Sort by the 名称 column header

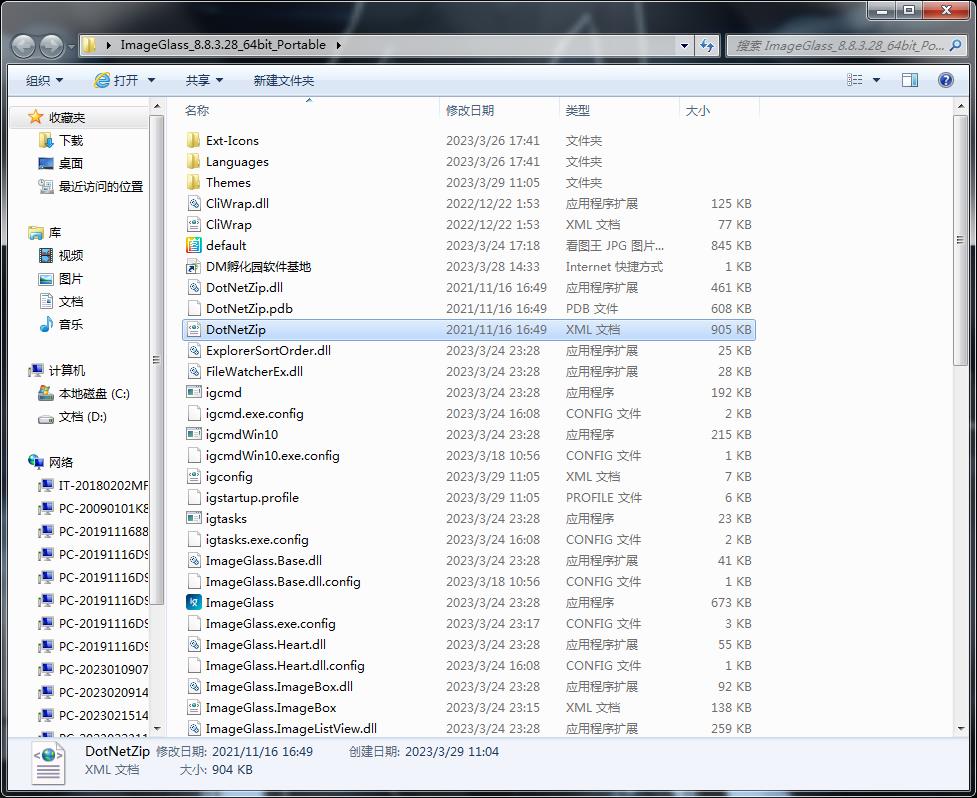click(x=197, y=110)
